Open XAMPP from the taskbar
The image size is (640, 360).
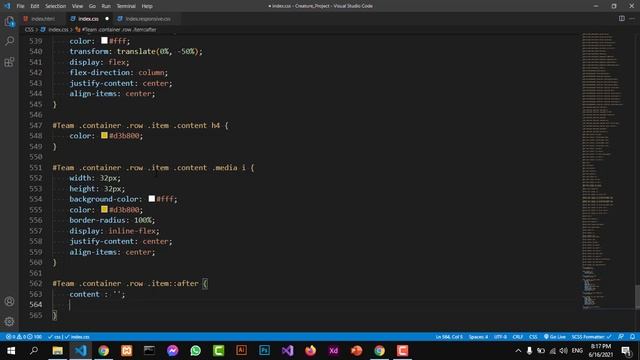pyautogui.click(x=126, y=351)
